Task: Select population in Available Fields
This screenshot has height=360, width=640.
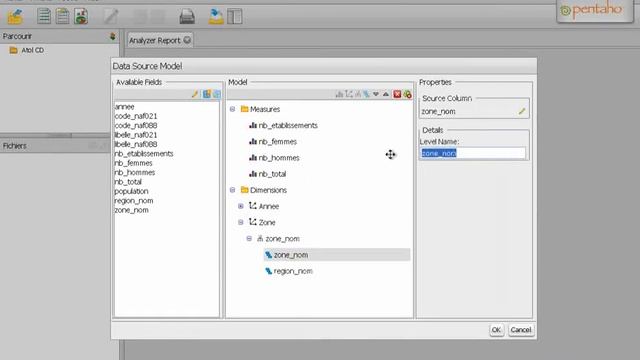Action: point(131,191)
